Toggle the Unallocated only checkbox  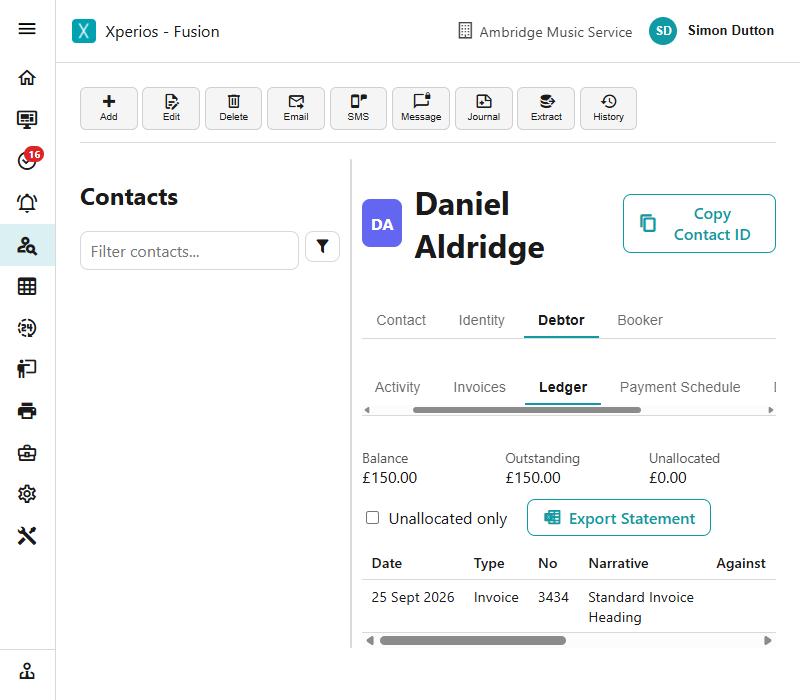[x=372, y=518]
